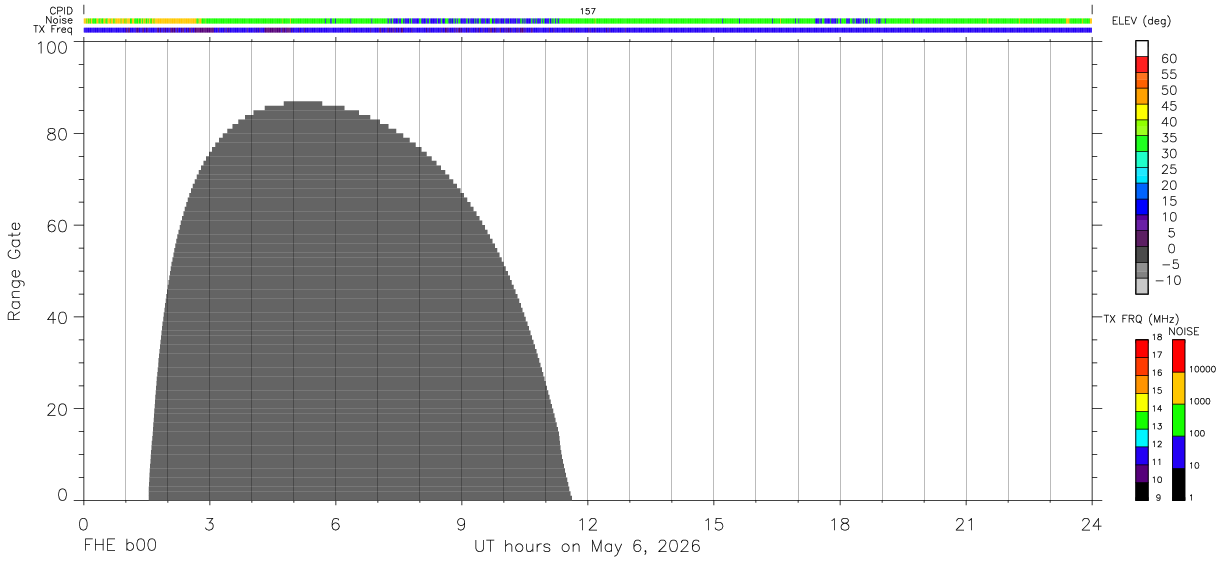Click the x-axis tick label '18'
This screenshot has height=567, width=1228.
839,524
